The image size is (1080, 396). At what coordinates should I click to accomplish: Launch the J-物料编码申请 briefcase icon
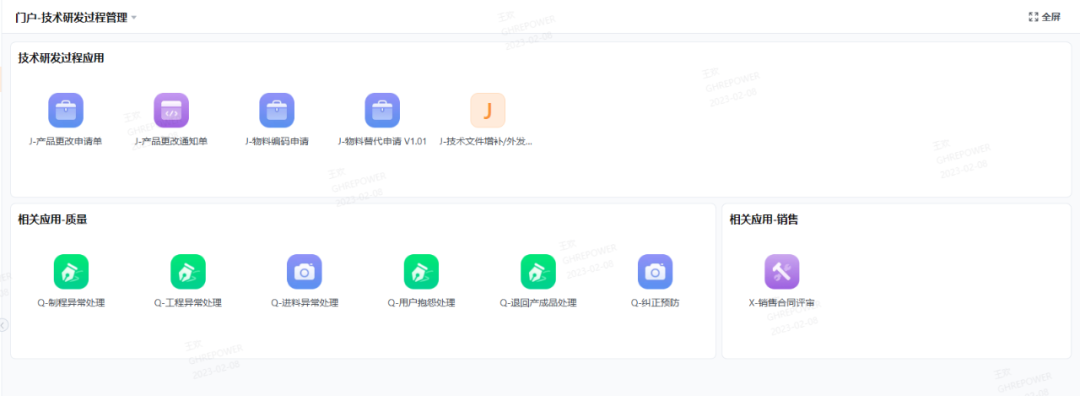[277, 110]
